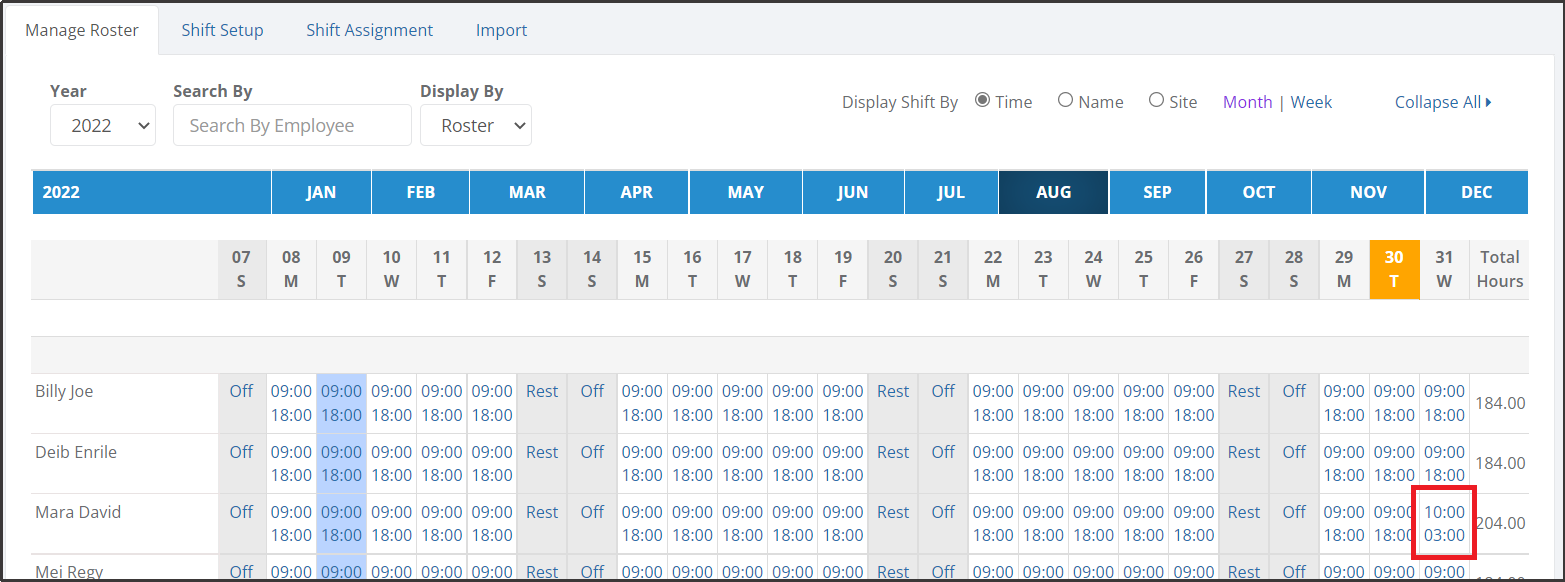
Task: Click Mara David's 204.00 total hours
Action: (1501, 523)
